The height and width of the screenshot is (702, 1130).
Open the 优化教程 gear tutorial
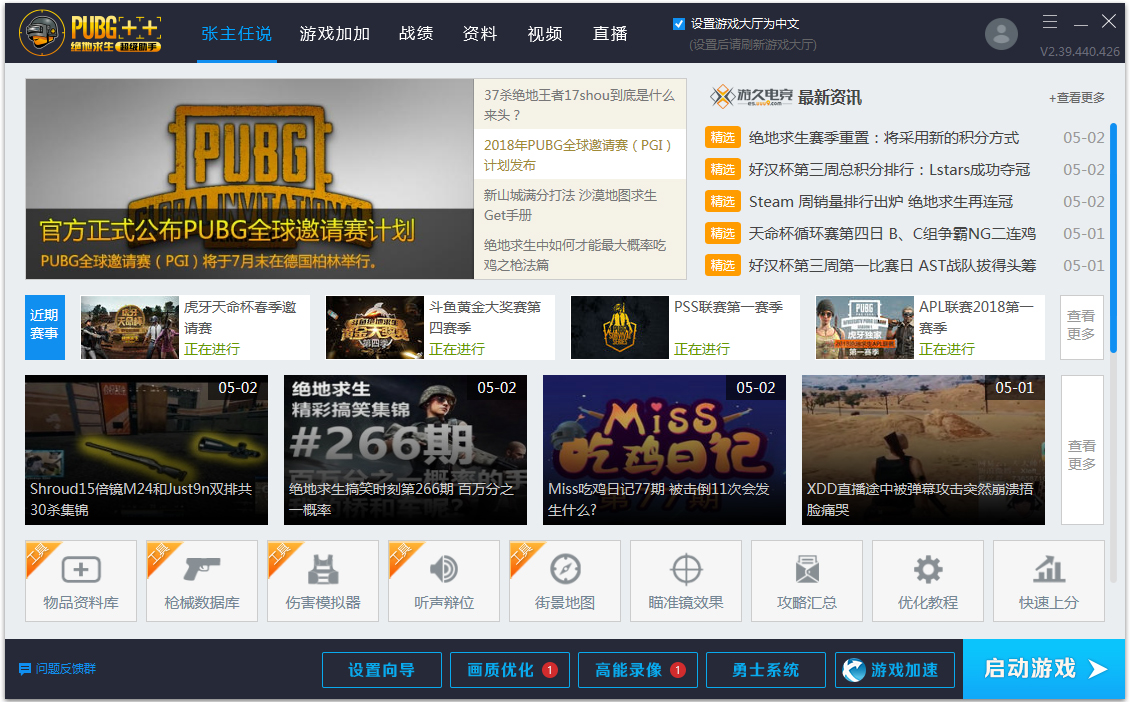click(928, 581)
